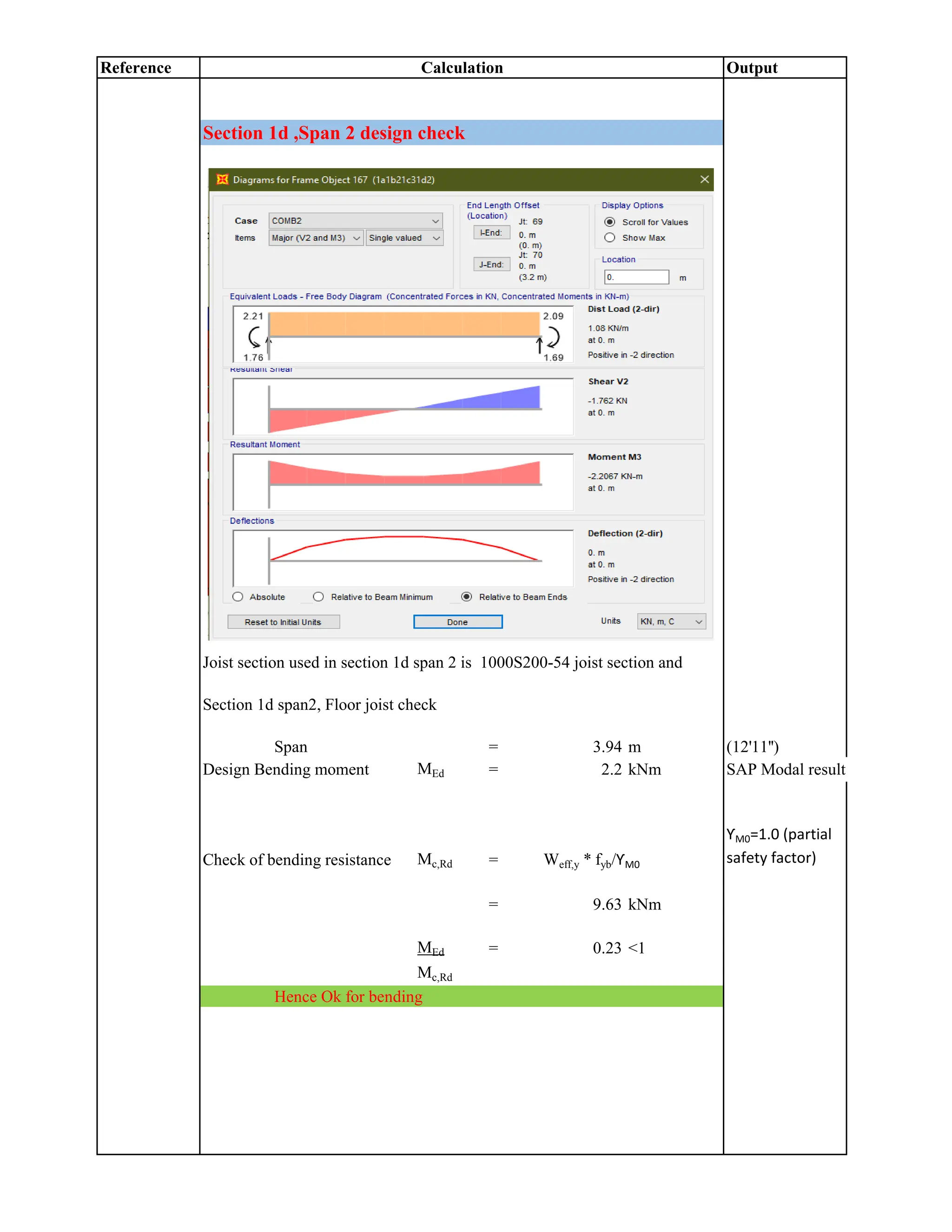Open the Single valued dropdown
Screen dimensions: 952x1232
(x=404, y=238)
